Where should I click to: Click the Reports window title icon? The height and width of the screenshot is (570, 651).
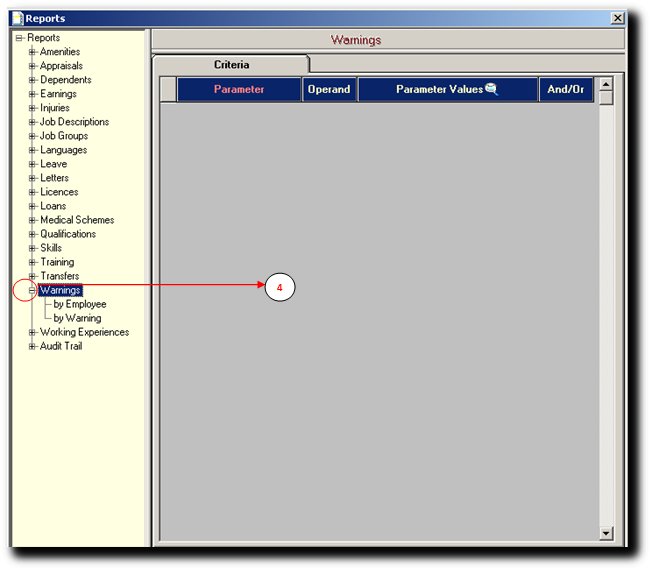pyautogui.click(x=17, y=18)
